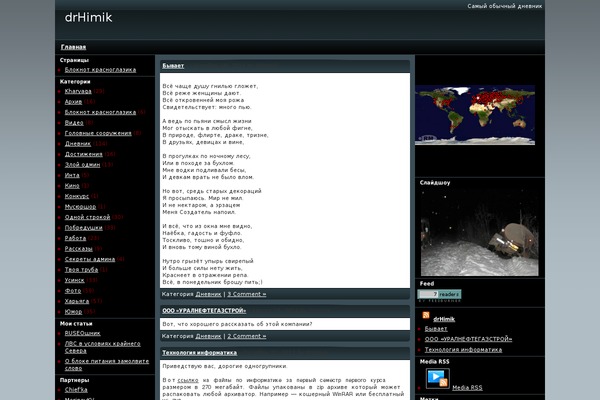Open Технология информатика in the right sidebar feed
Image resolution: width=600 pixels, height=400 pixels.
click(x=463, y=349)
